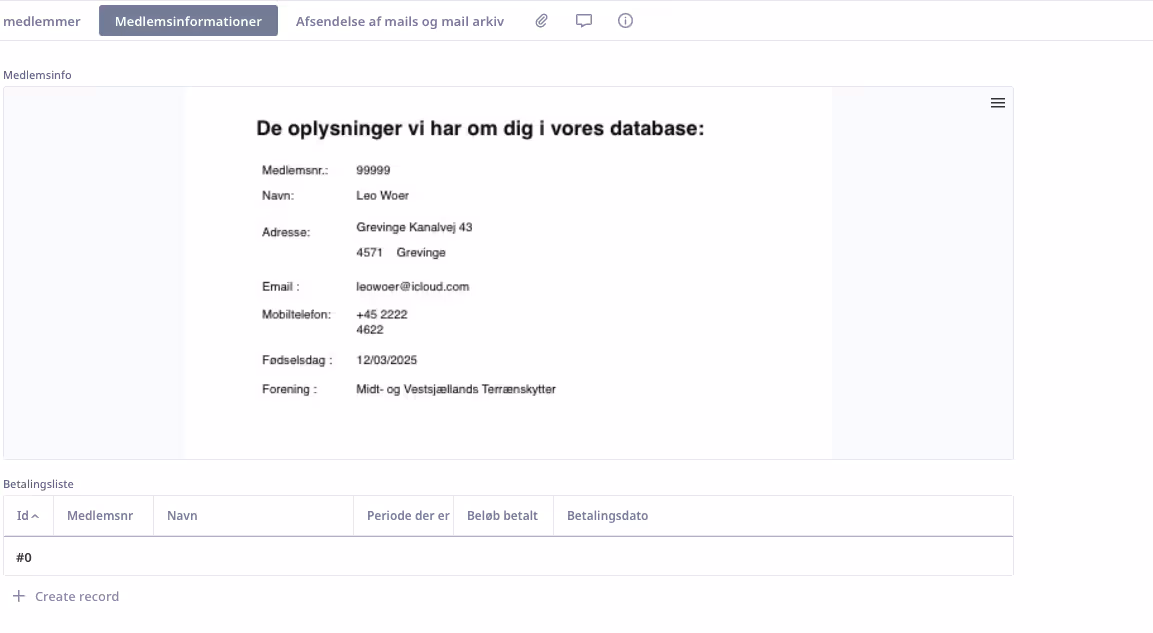Viewport: 1153px width, 633px height.
Task: Click the mobile number +45 2222 4622
Action: (382, 322)
